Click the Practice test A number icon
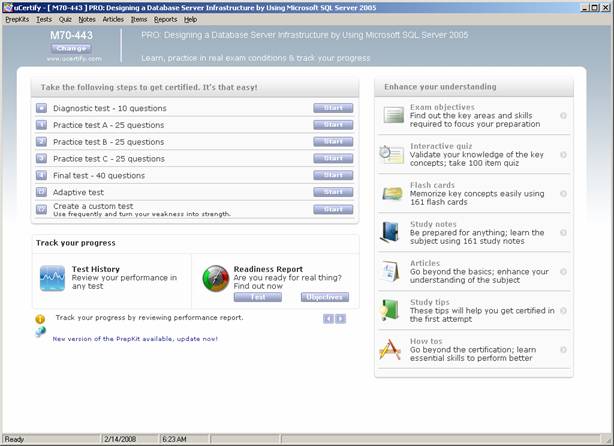The image size is (614, 446). point(41,125)
